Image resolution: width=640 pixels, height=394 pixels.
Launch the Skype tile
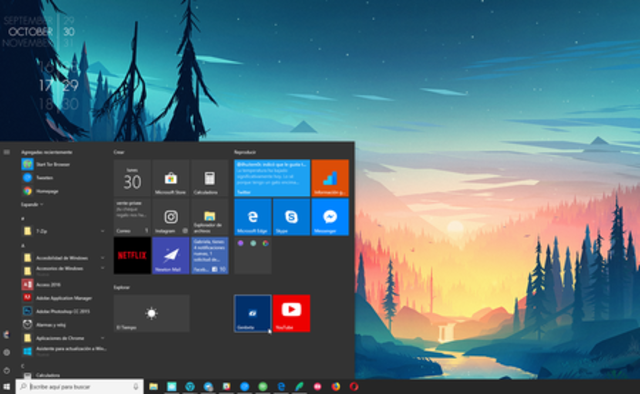point(291,217)
